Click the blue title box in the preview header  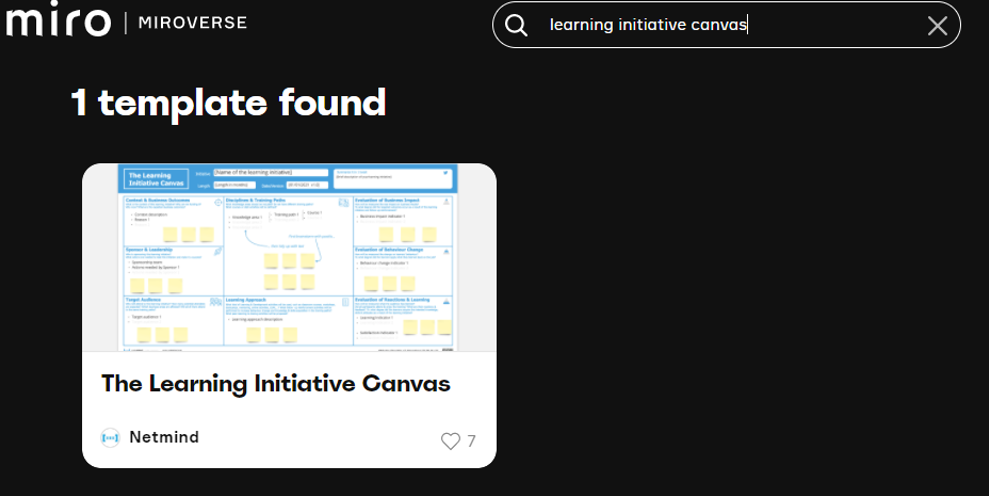click(155, 180)
